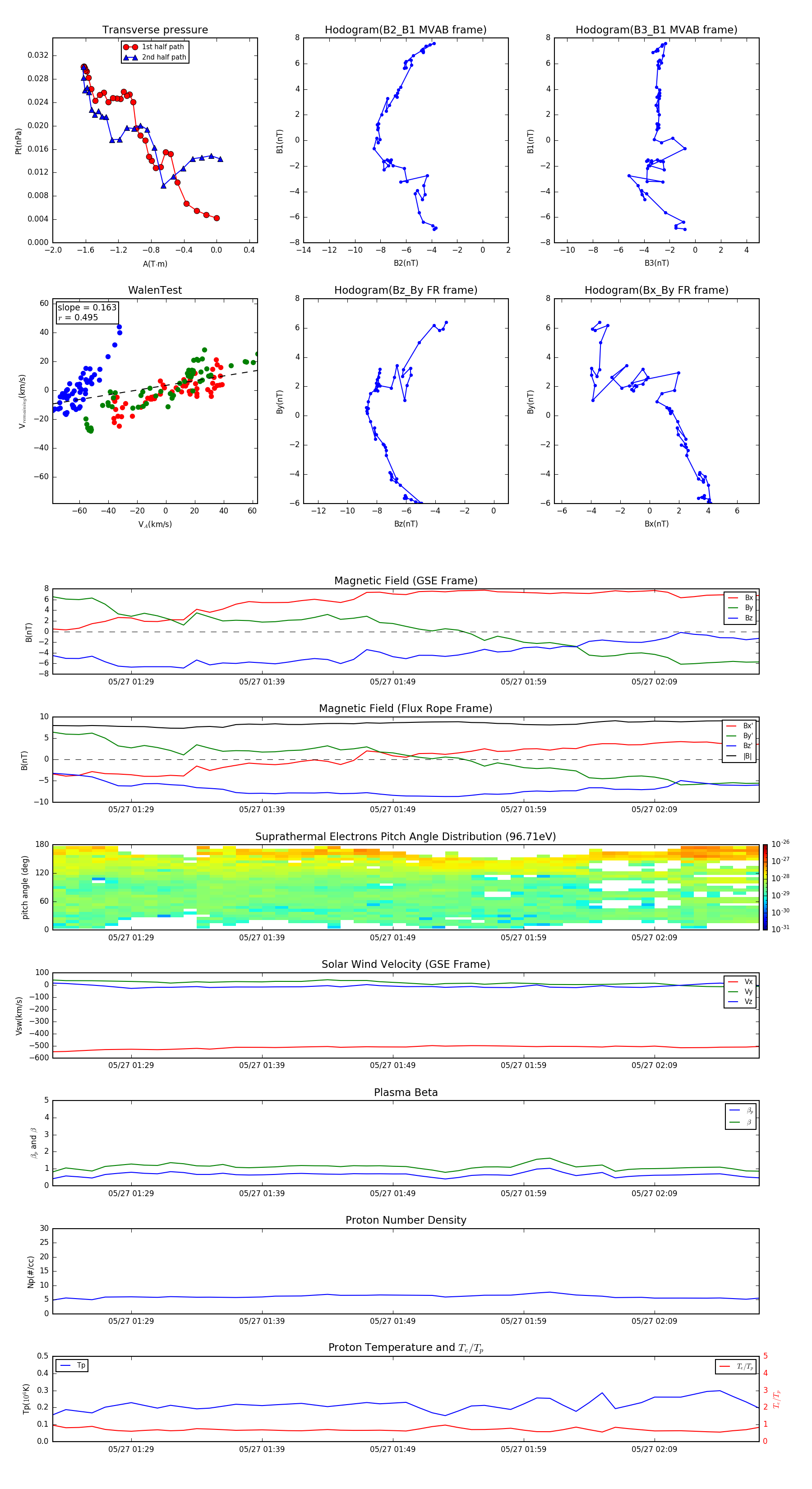
Task: Click the 'Hodogram(Bx_By FR frame)' title
Action: tap(656, 290)
